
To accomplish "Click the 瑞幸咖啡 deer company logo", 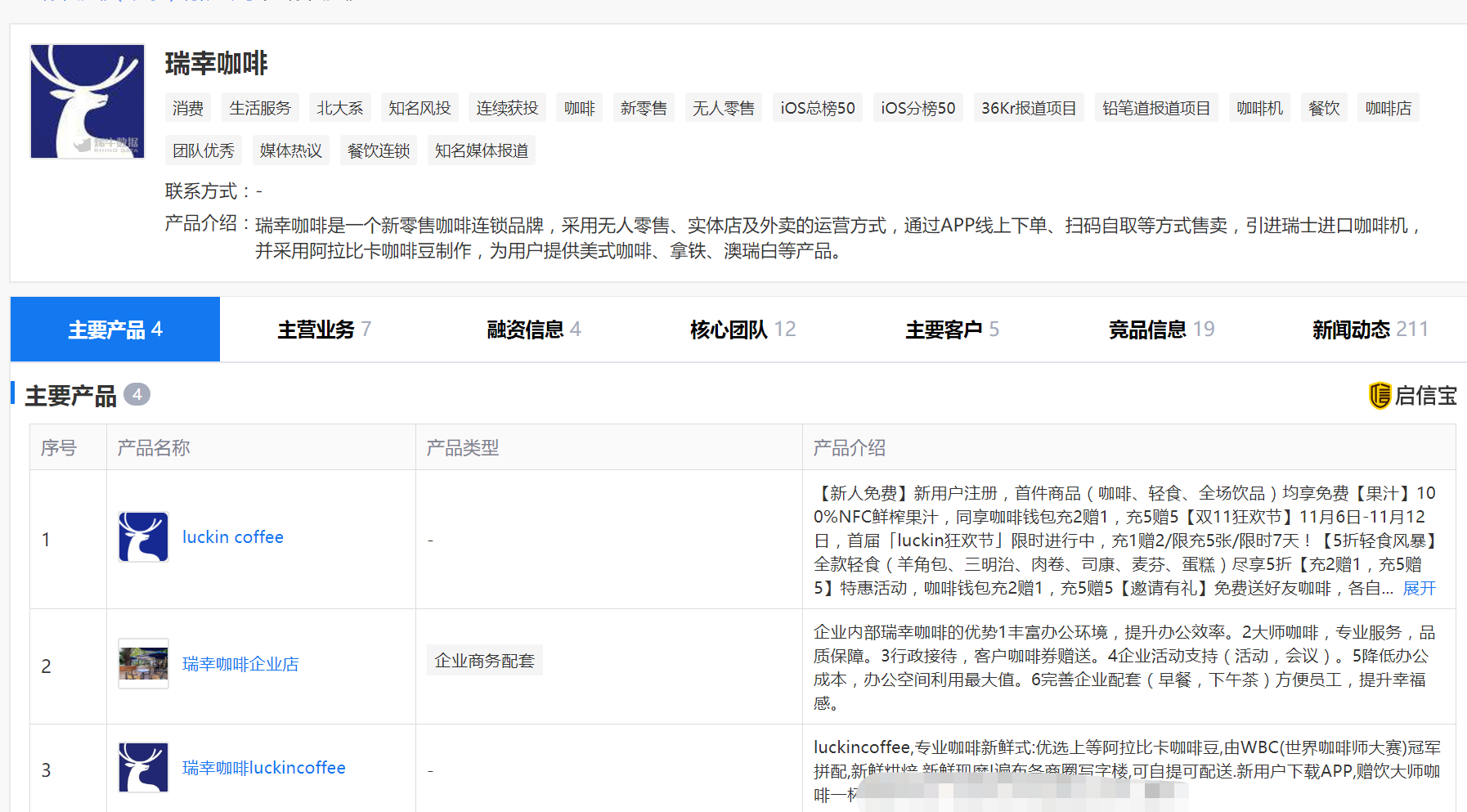I will [87, 101].
